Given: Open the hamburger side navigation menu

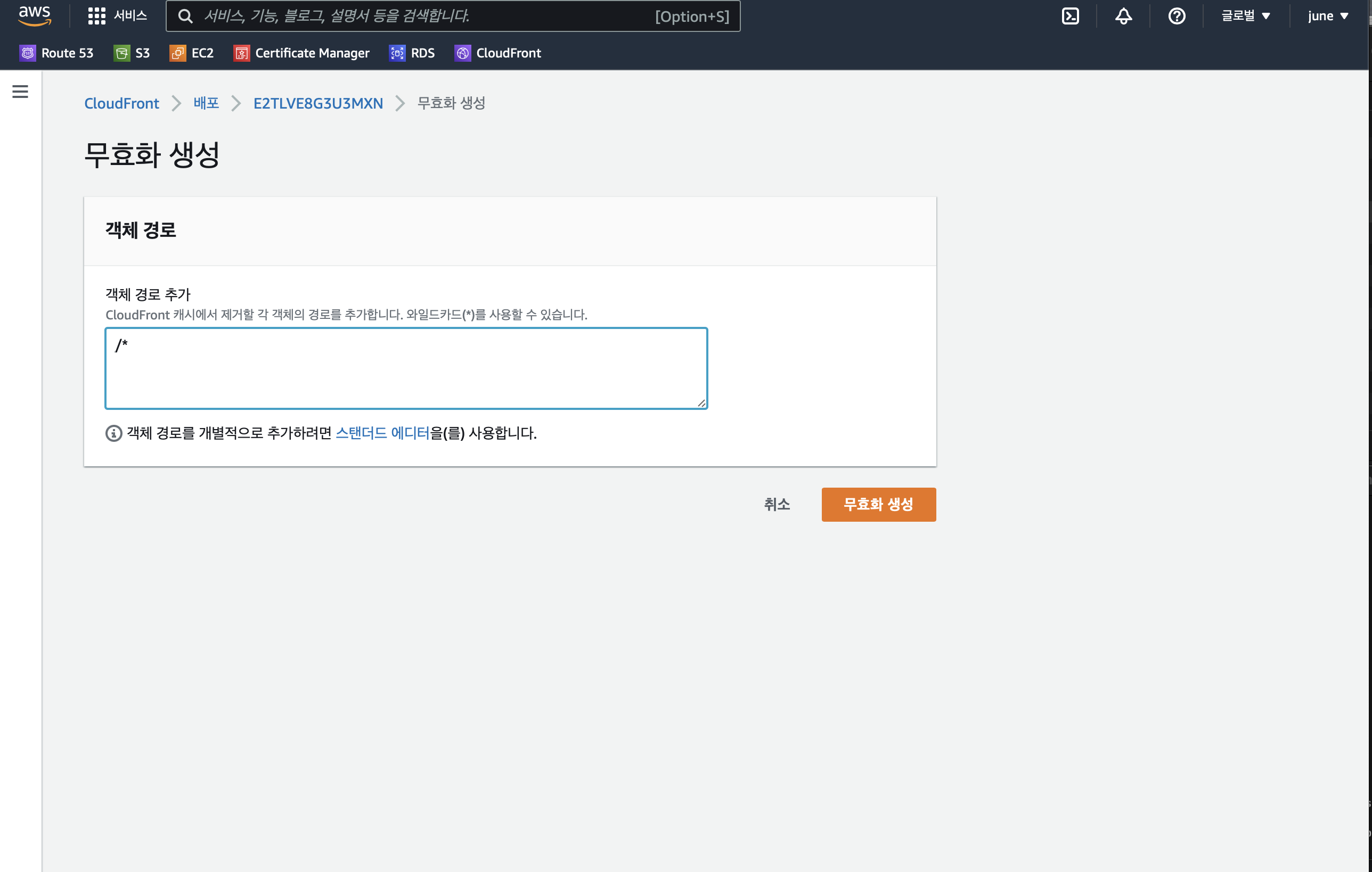Looking at the screenshot, I should [x=20, y=91].
